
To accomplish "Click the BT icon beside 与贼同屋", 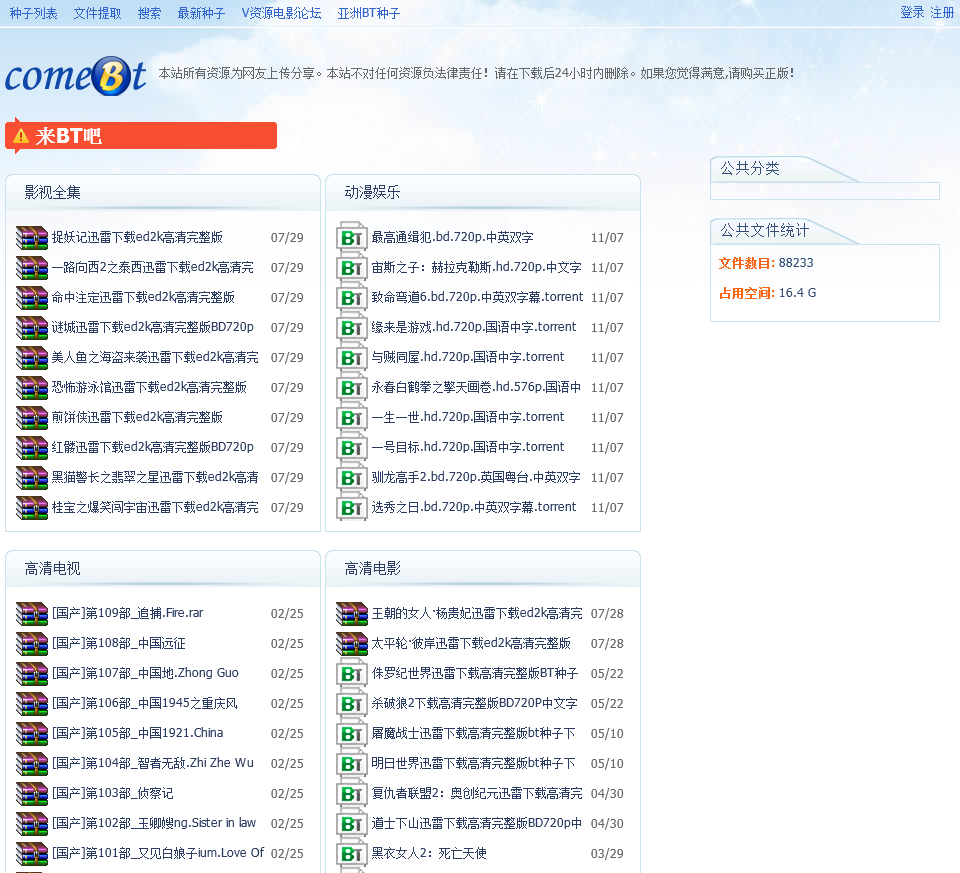I will (351, 358).
